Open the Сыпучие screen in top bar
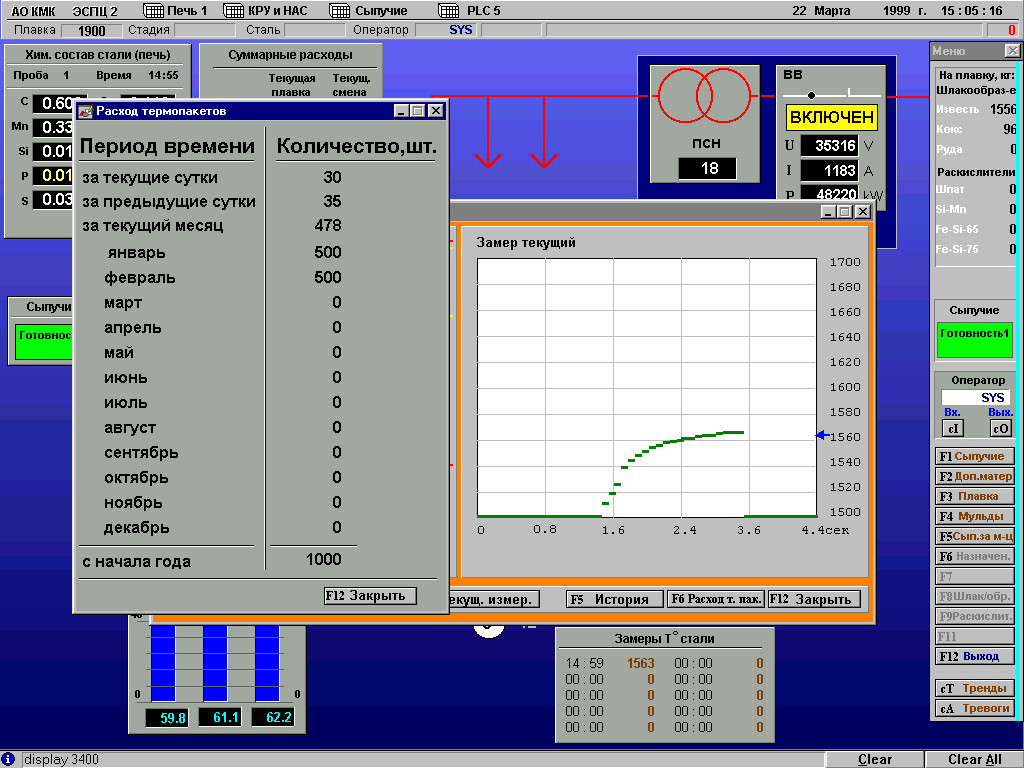 click(381, 10)
